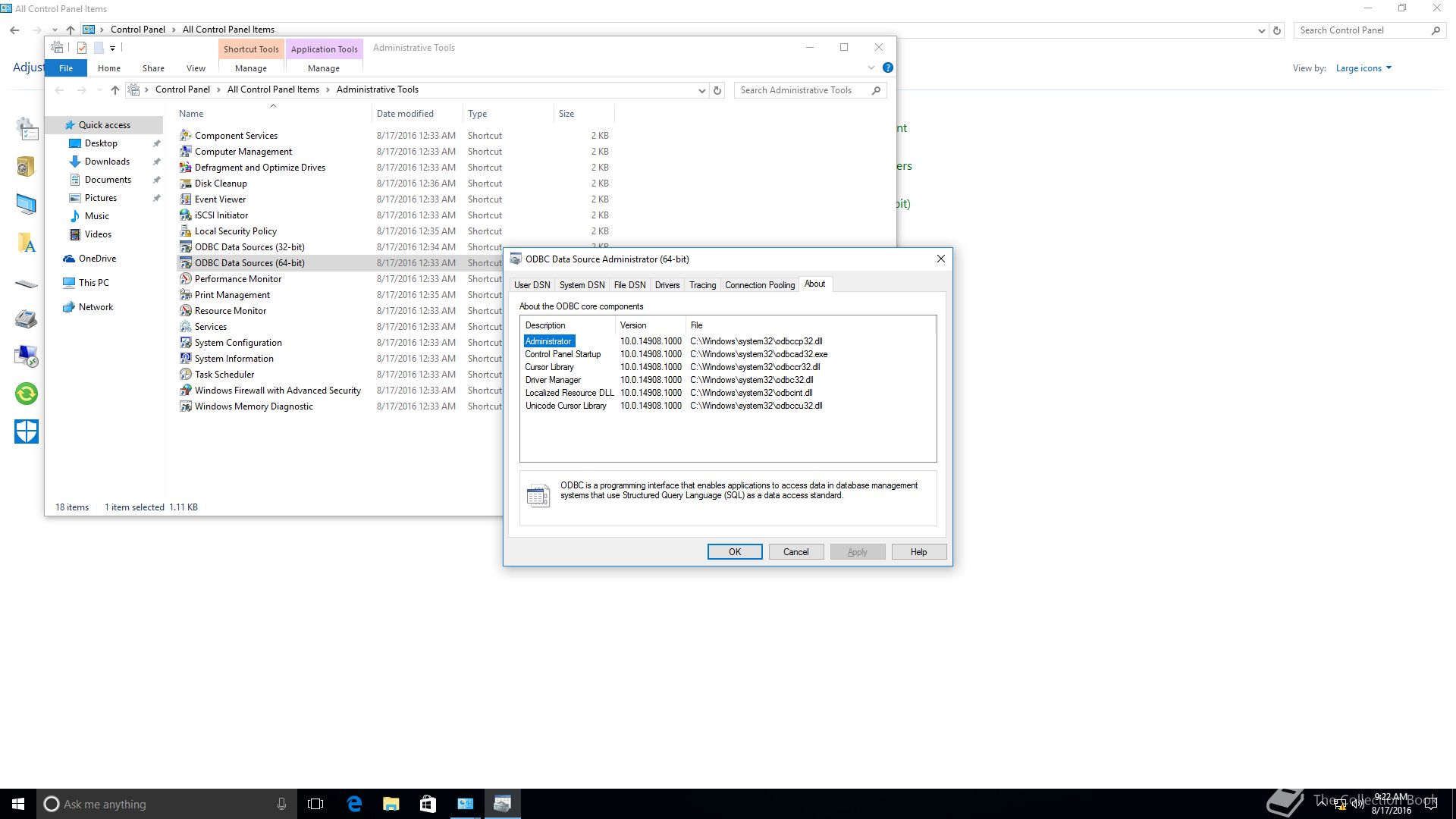The image size is (1456, 819).
Task: Select the Event Viewer icon
Action: [185, 199]
